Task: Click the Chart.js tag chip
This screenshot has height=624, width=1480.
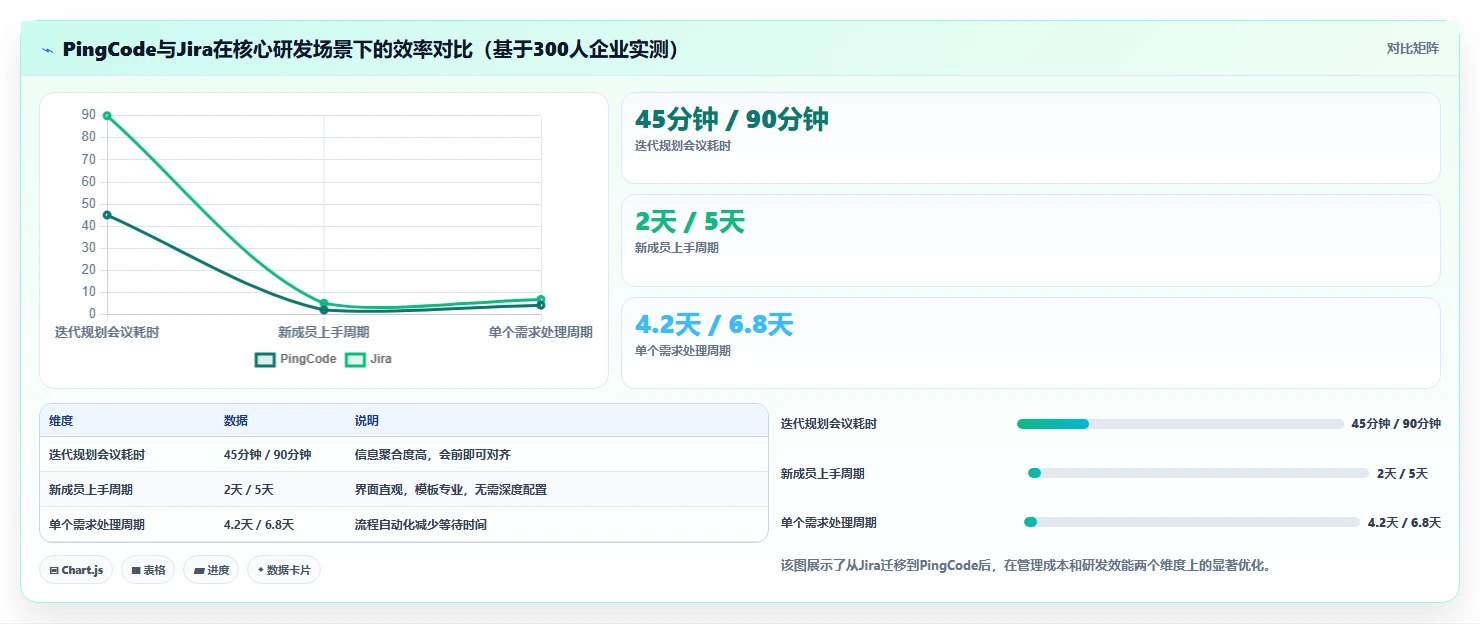Action: tap(77, 570)
